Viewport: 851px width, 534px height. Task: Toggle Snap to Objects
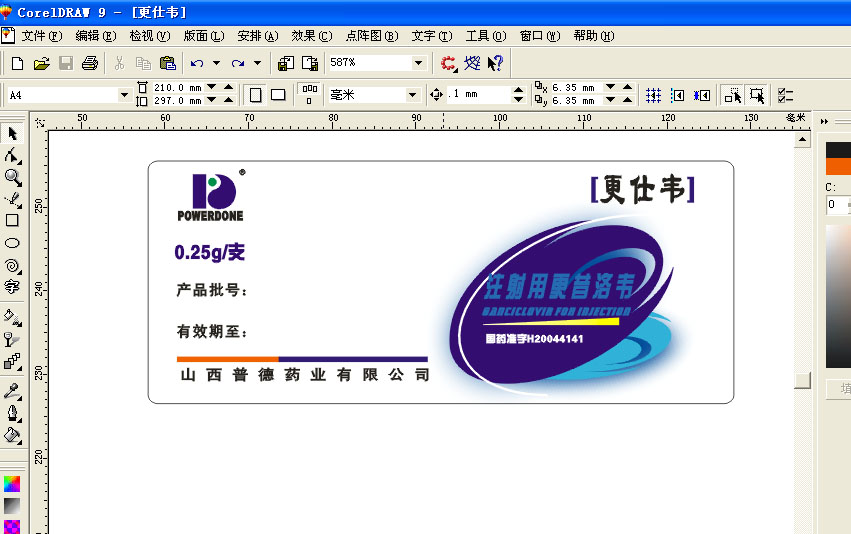point(701,96)
